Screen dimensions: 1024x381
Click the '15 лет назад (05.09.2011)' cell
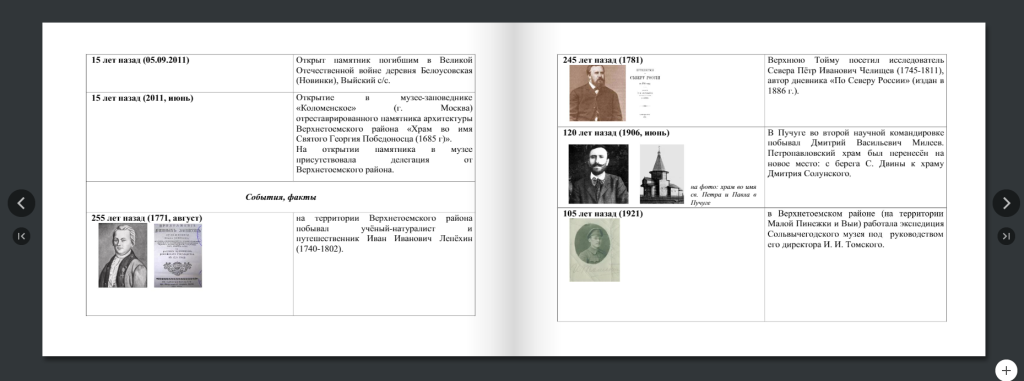click(189, 73)
